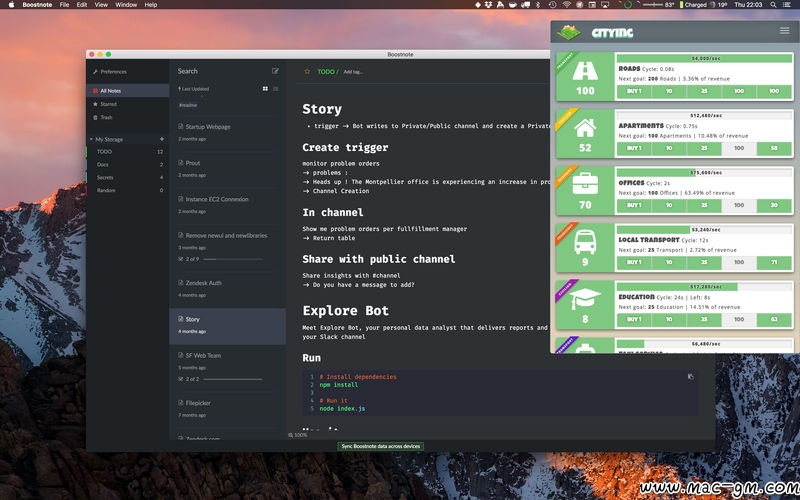Click the 63 button for Education
Image resolution: width=800 pixels, height=500 pixels.
[x=774, y=319]
